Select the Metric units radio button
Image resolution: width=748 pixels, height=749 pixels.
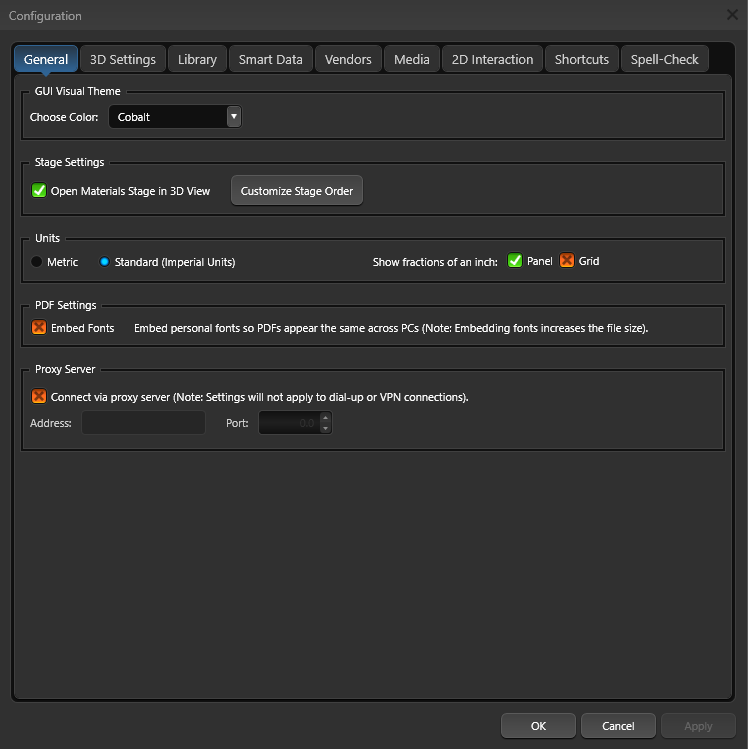pyautogui.click(x=37, y=262)
